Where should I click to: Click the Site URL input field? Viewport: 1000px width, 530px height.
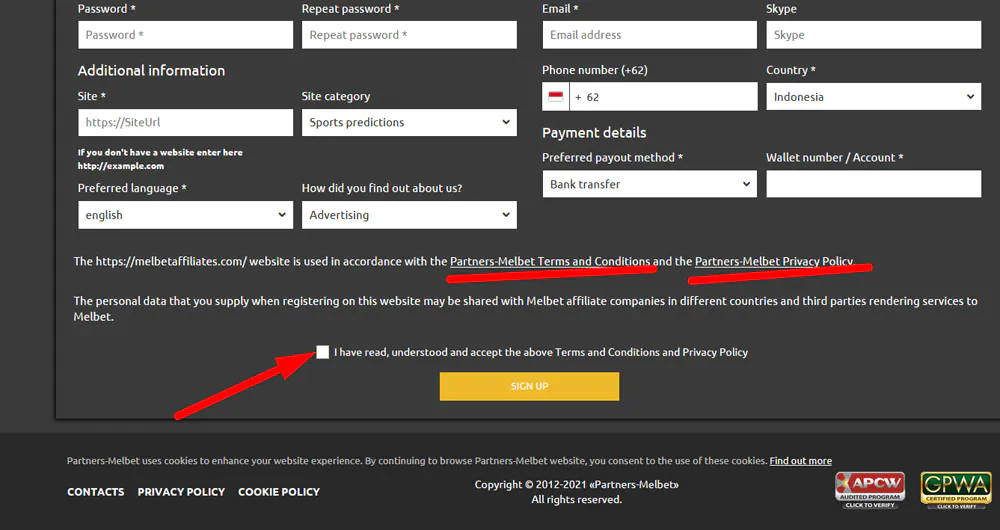click(x=186, y=122)
